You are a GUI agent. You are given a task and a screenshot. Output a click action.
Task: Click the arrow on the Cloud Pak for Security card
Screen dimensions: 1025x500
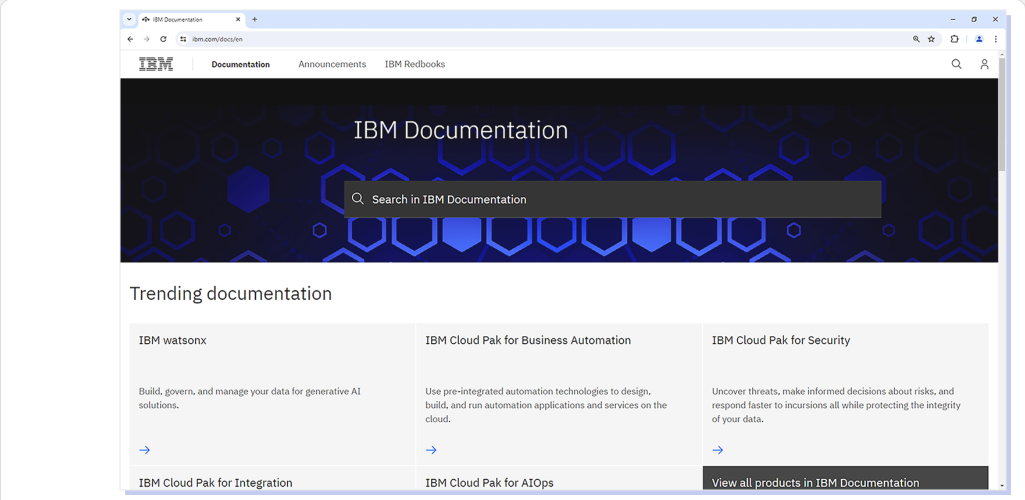[x=718, y=450]
